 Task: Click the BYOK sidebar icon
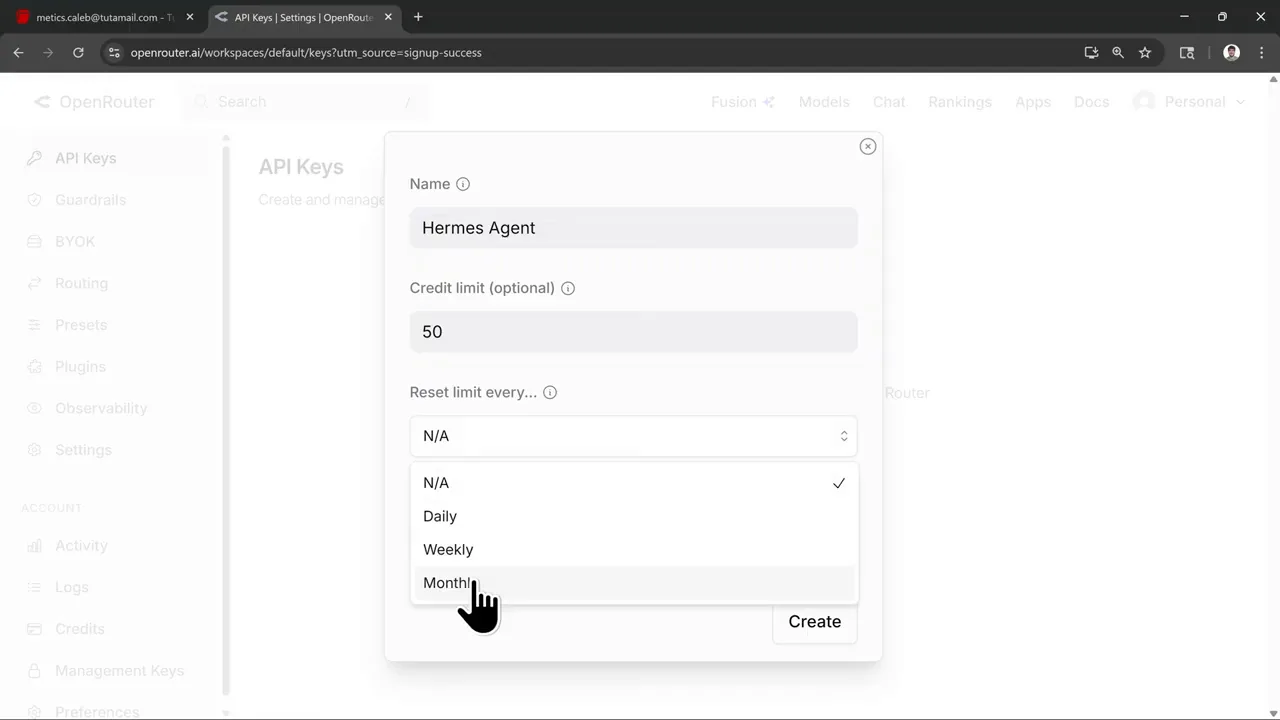point(35,242)
